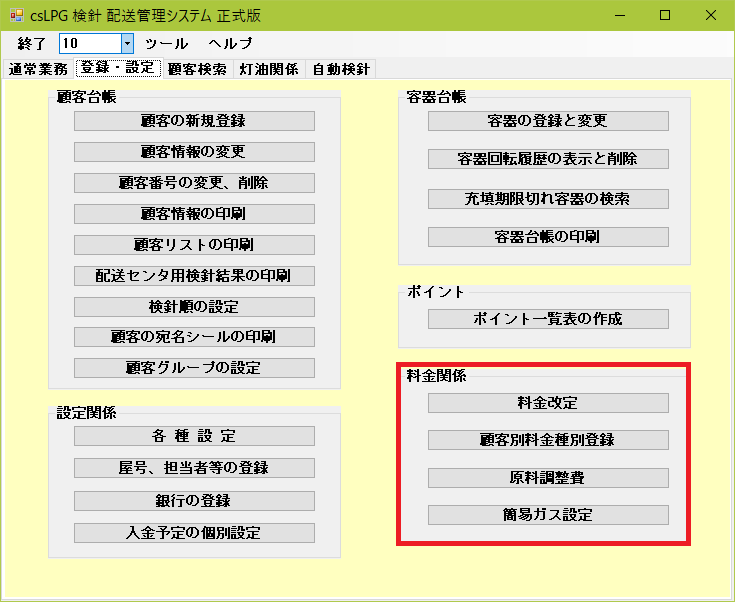This screenshot has height=602, width=735.
Task: Click the number field showing 10
Action: (x=90, y=44)
